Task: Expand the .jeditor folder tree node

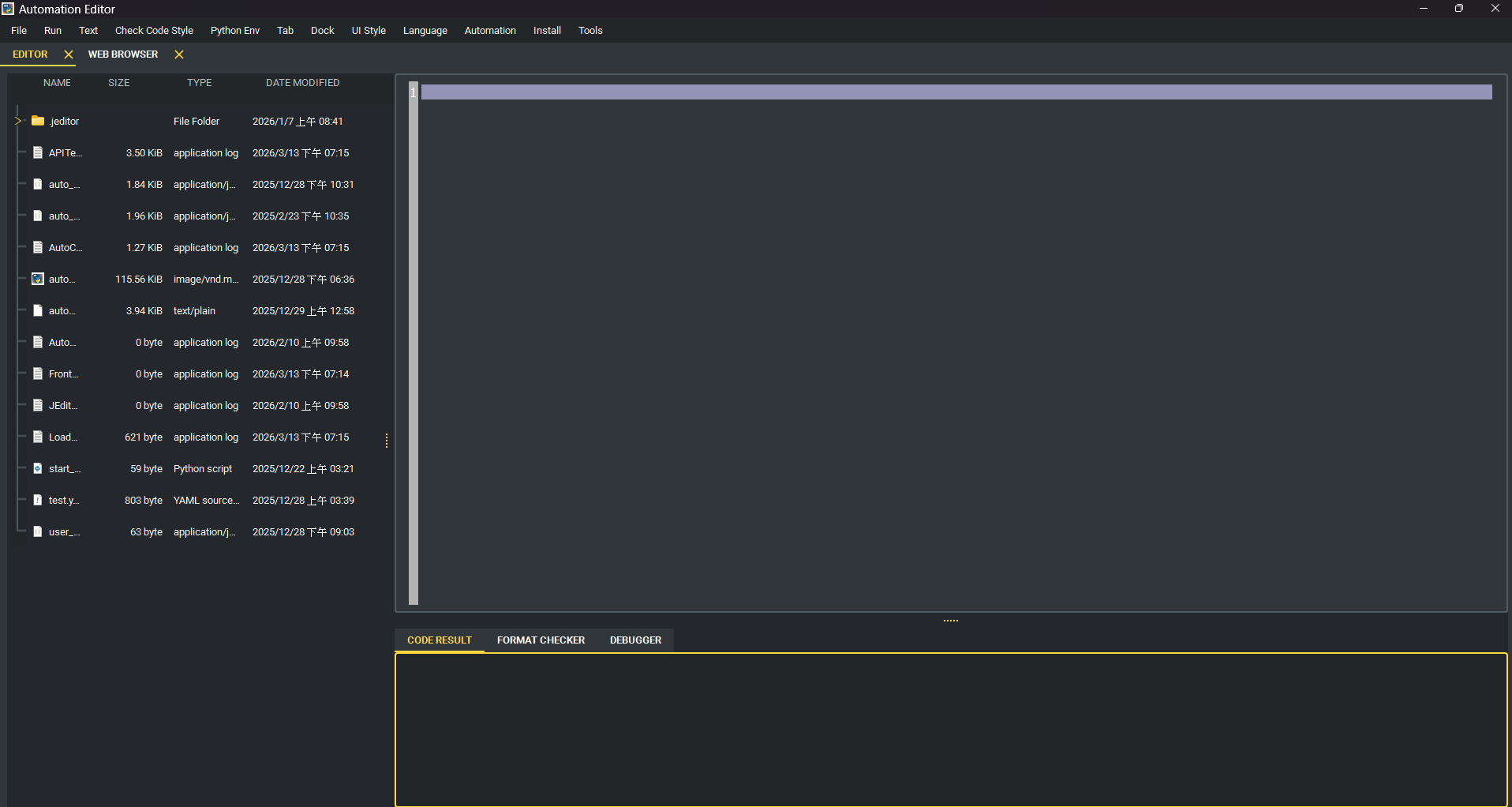Action: [x=17, y=120]
